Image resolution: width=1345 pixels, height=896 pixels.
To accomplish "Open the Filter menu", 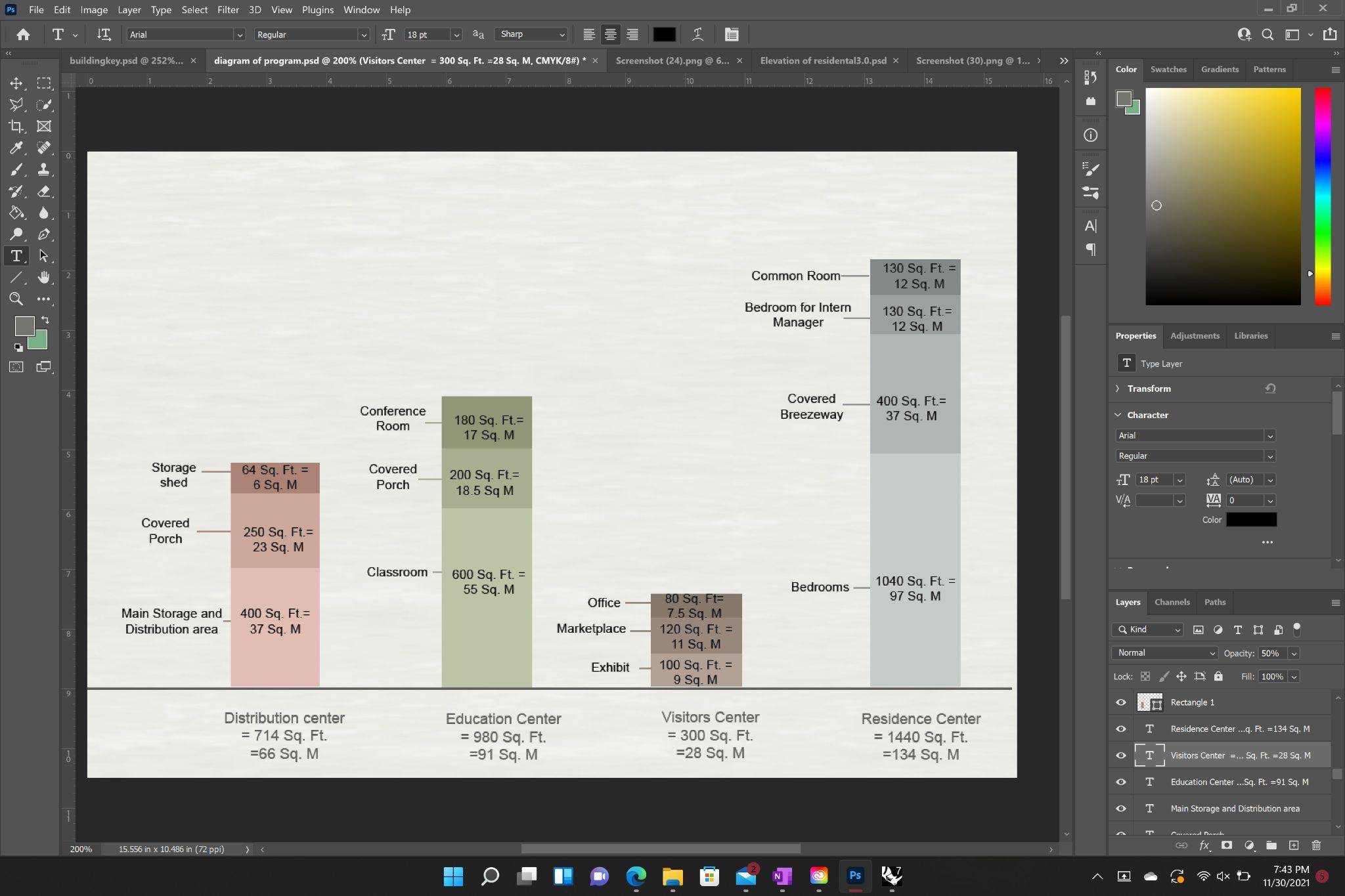I will tap(228, 10).
